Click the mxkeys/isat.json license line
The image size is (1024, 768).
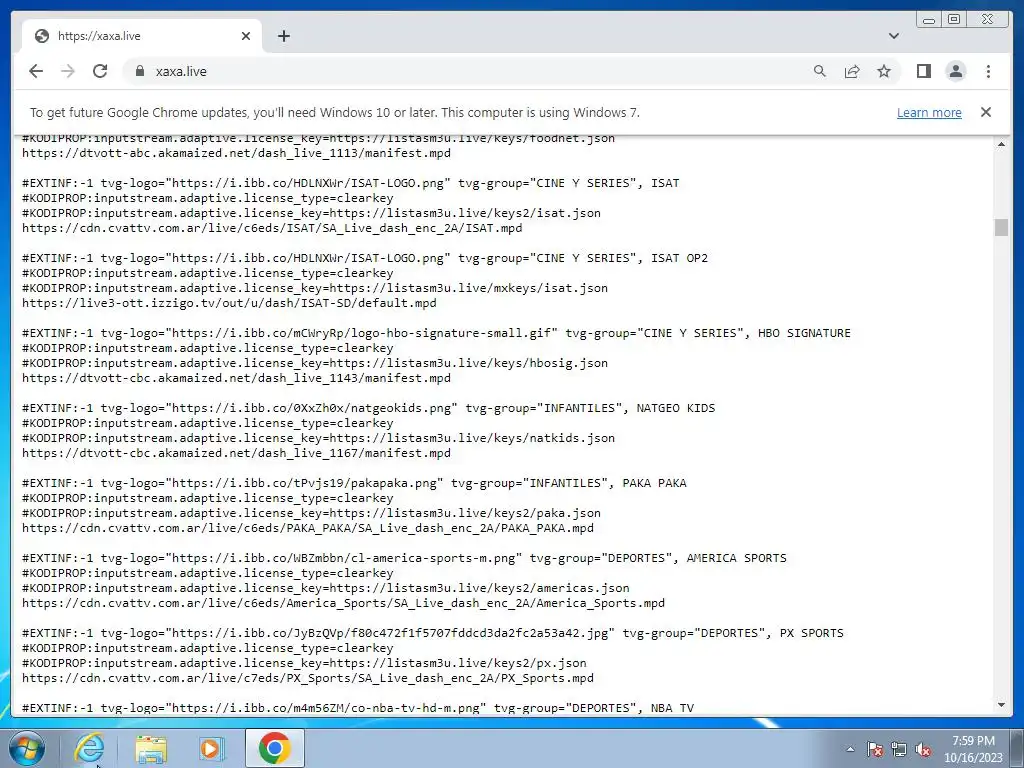(x=315, y=288)
